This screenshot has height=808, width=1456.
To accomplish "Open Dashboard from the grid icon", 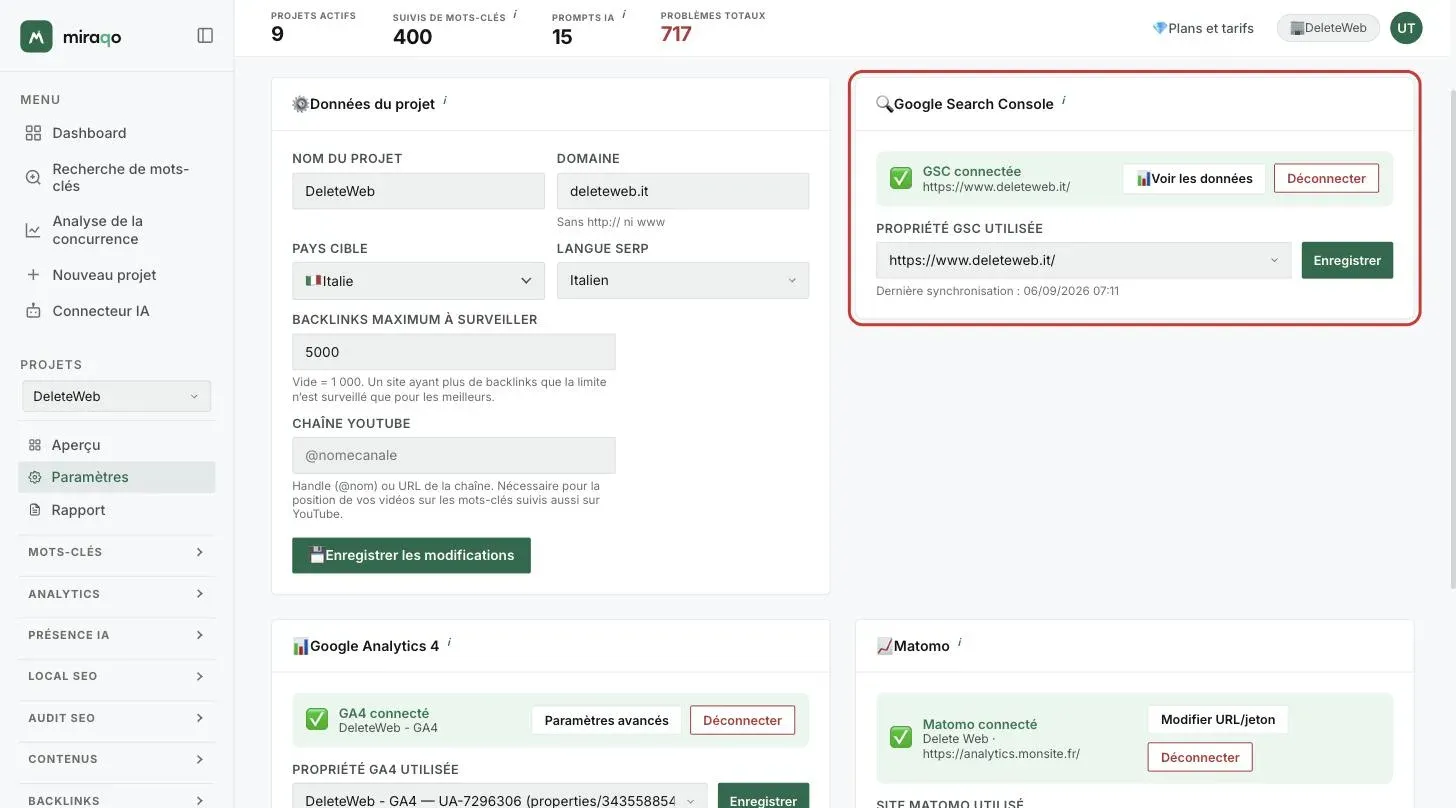I will (33, 133).
